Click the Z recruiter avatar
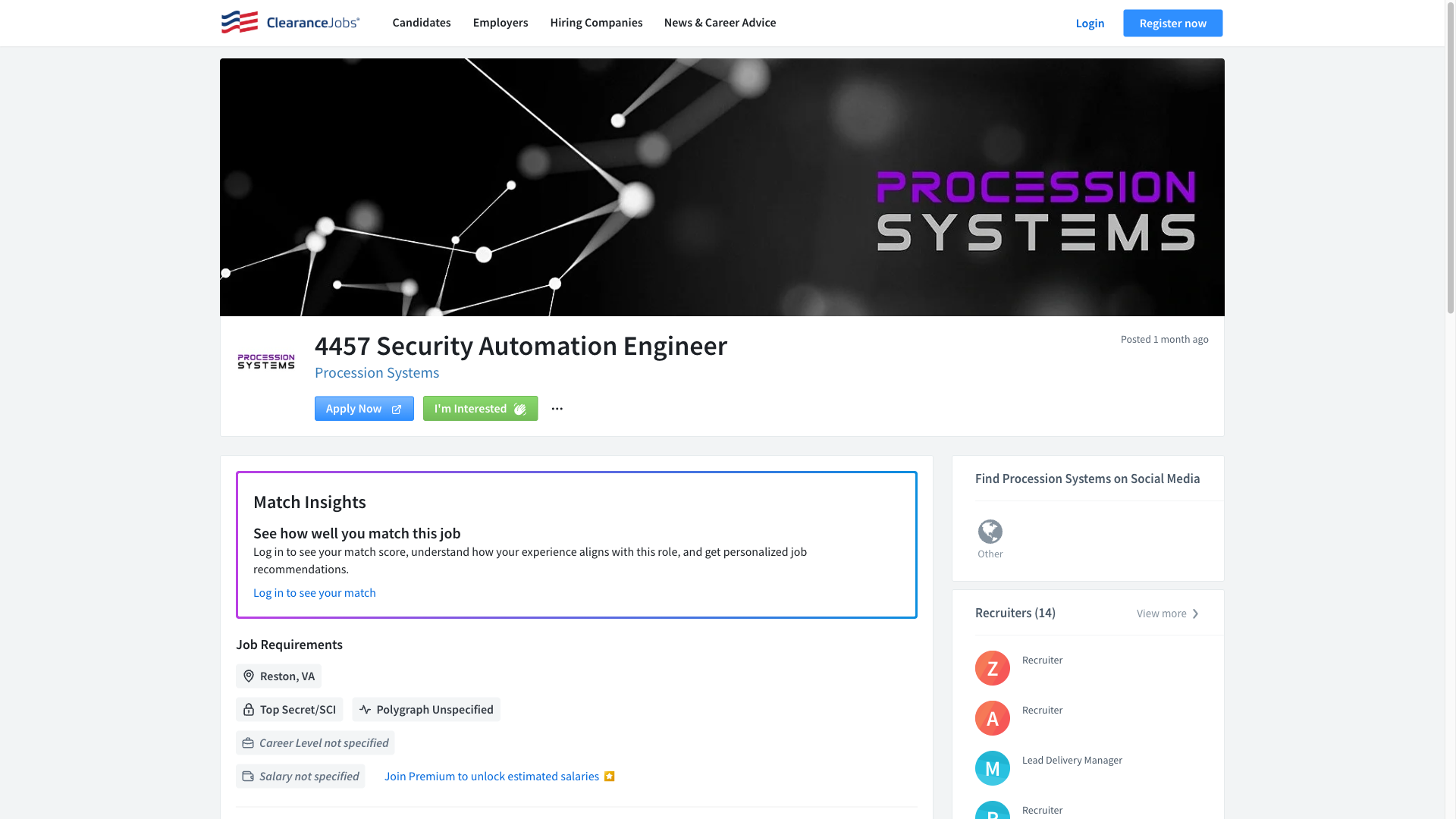Screen dimensions: 1456x819 (993, 668)
